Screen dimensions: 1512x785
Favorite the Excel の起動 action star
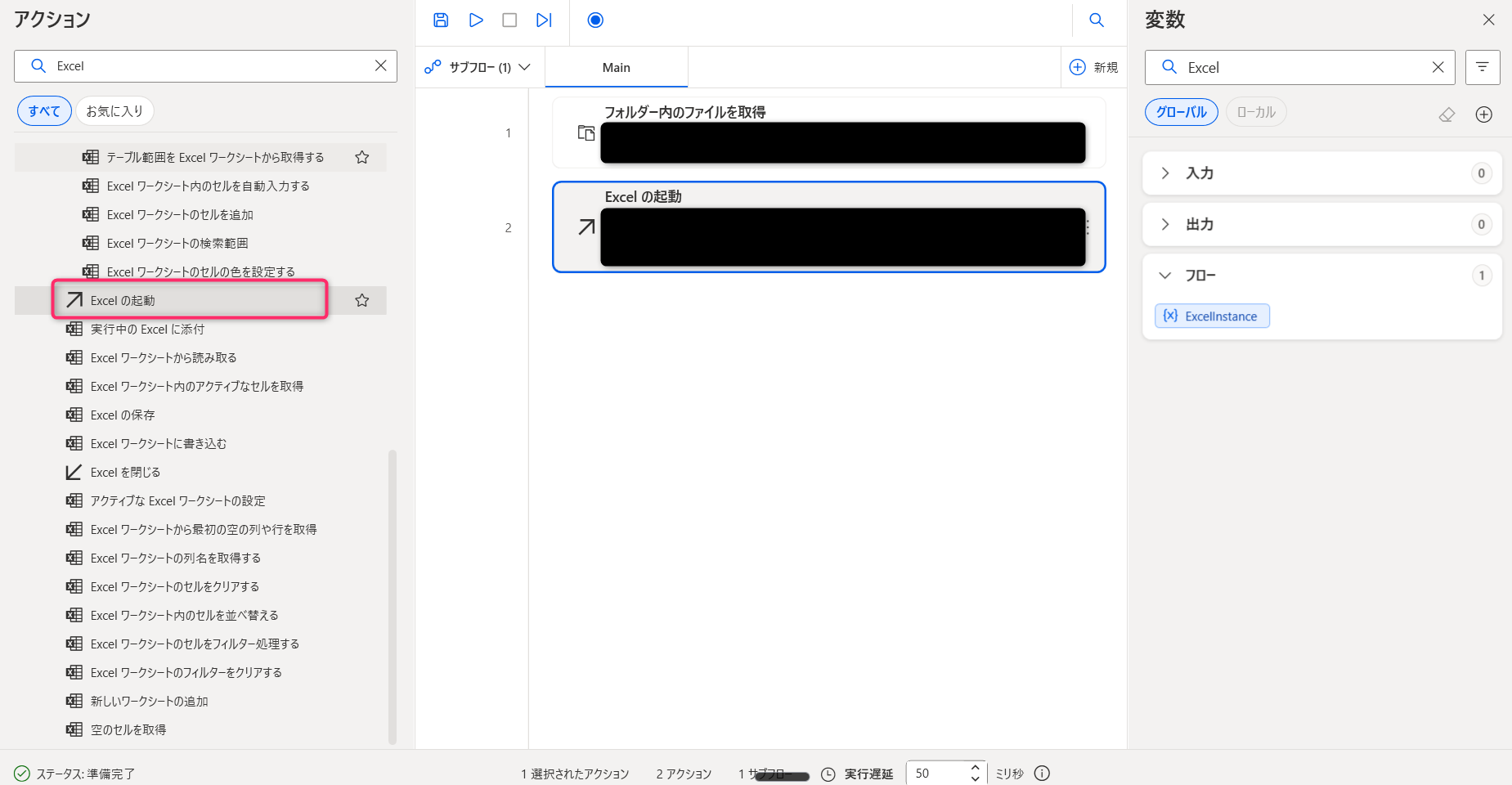(x=362, y=301)
